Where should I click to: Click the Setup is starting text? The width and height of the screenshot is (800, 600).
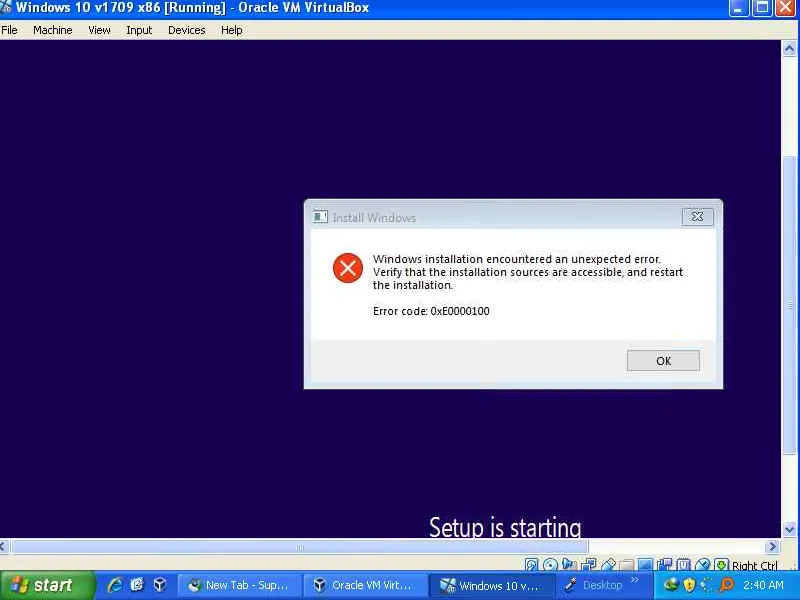coord(505,527)
